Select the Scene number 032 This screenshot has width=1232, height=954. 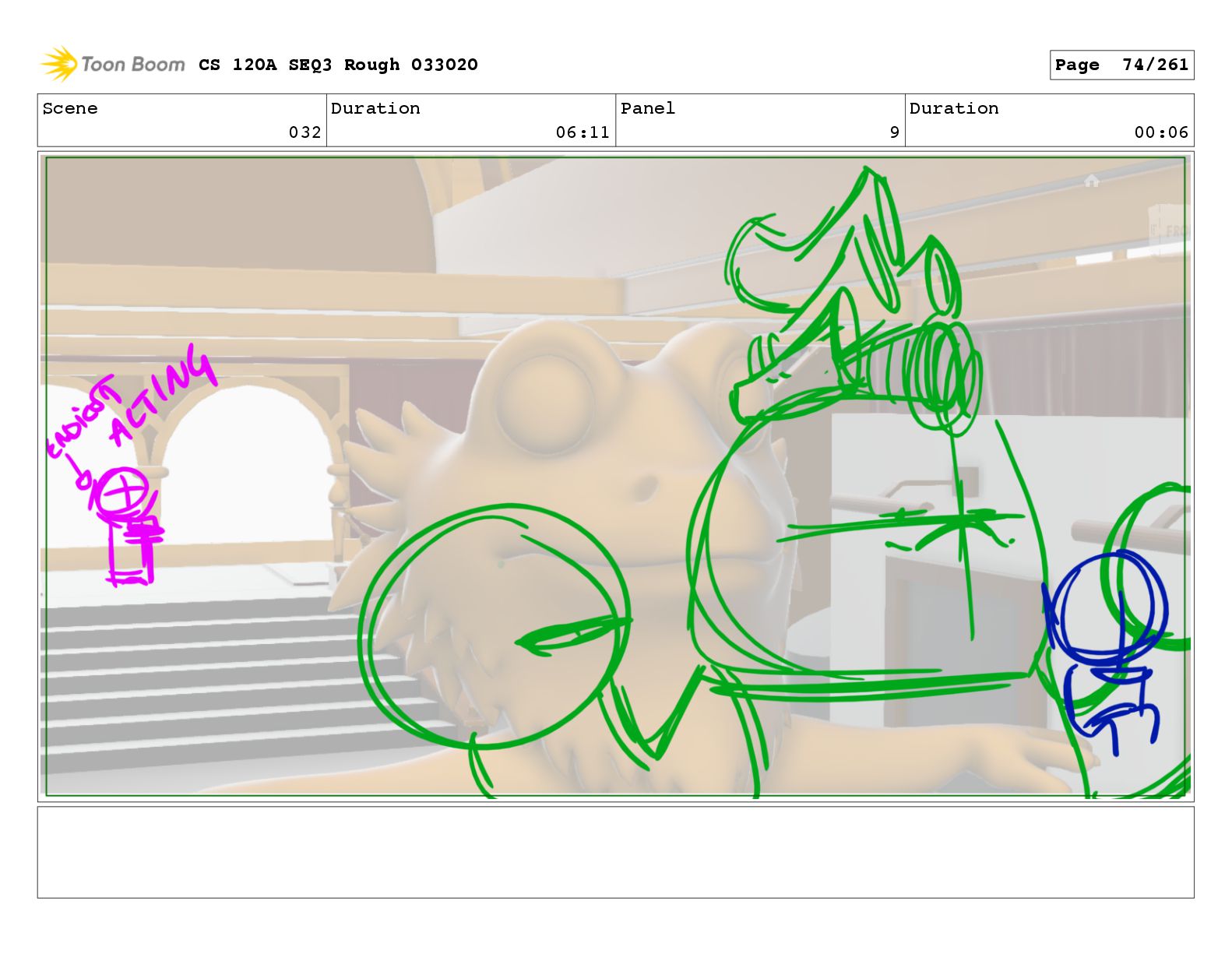click(x=304, y=132)
